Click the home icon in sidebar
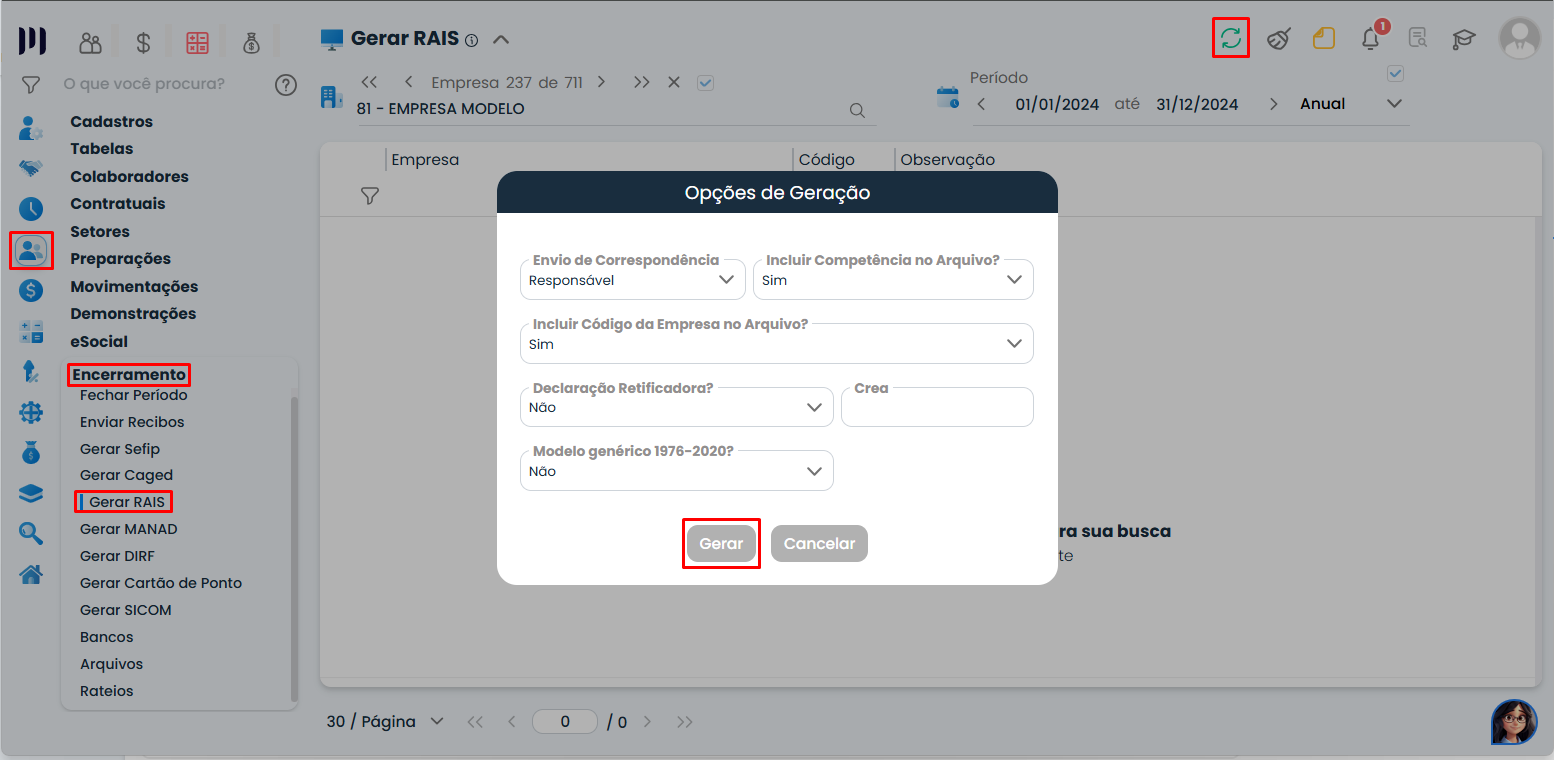 (31, 574)
